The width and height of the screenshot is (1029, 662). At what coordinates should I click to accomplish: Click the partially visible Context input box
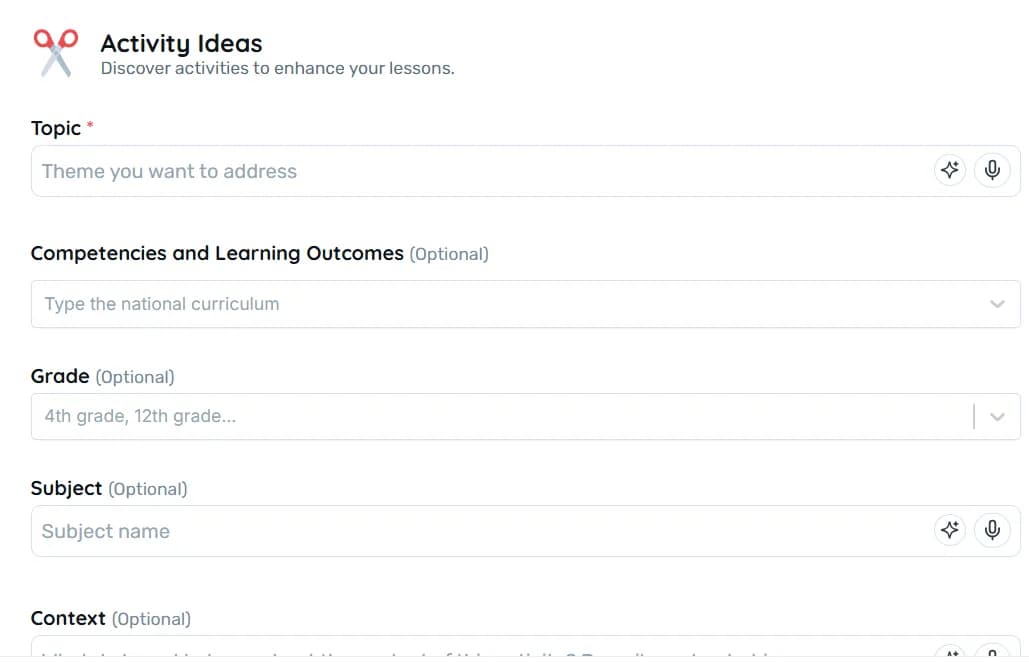pos(480,651)
